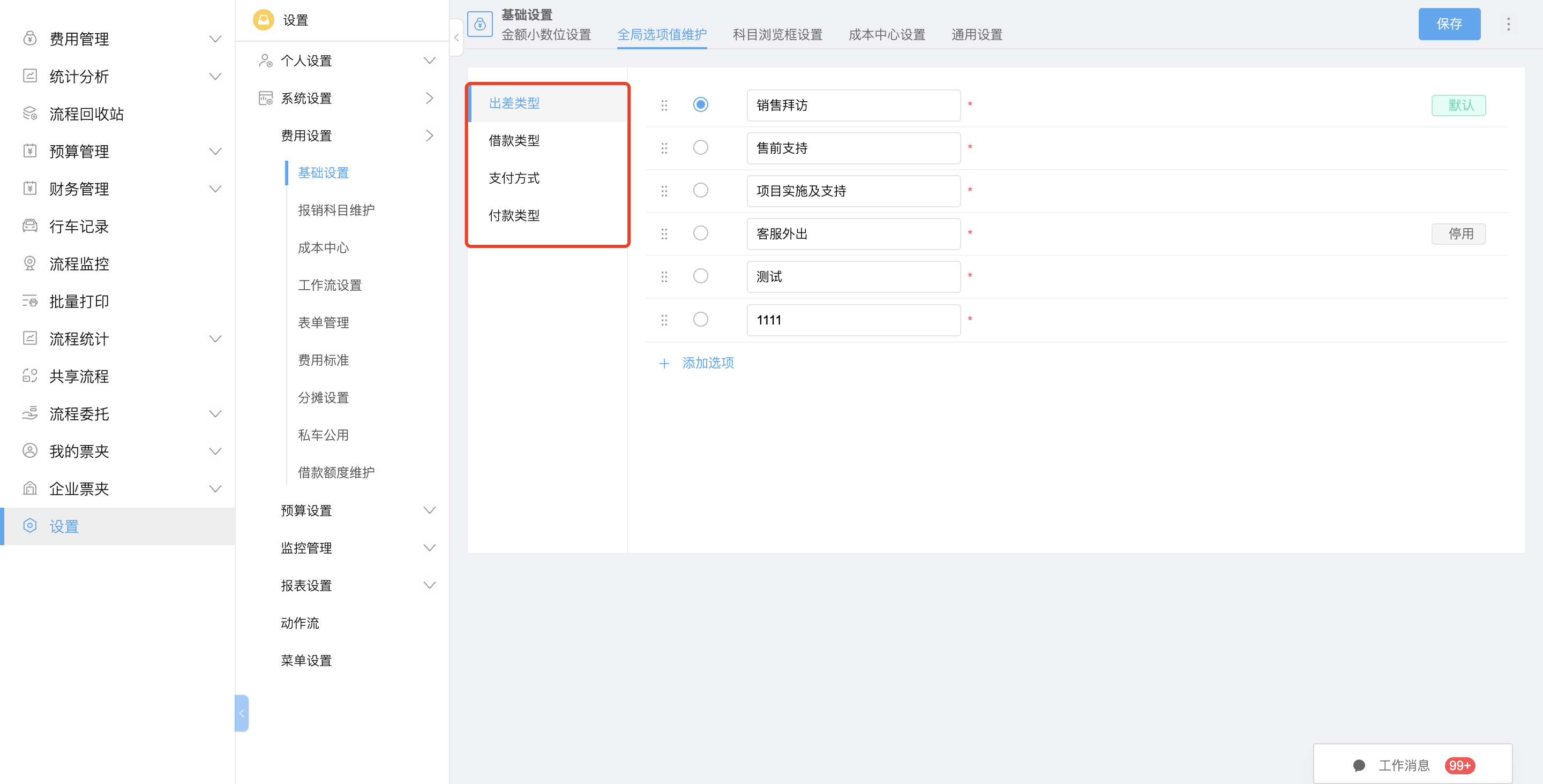This screenshot has height=784, width=1543.
Task: Click the 个人设置 user icon
Action: tap(265, 61)
